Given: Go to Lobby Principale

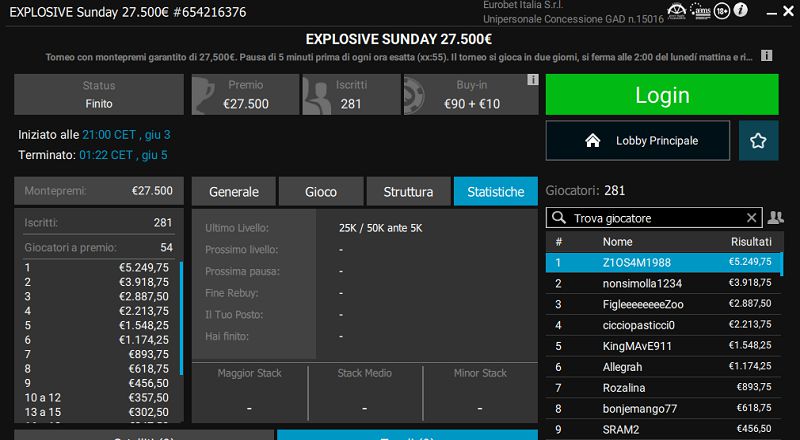Looking at the screenshot, I should coord(638,140).
